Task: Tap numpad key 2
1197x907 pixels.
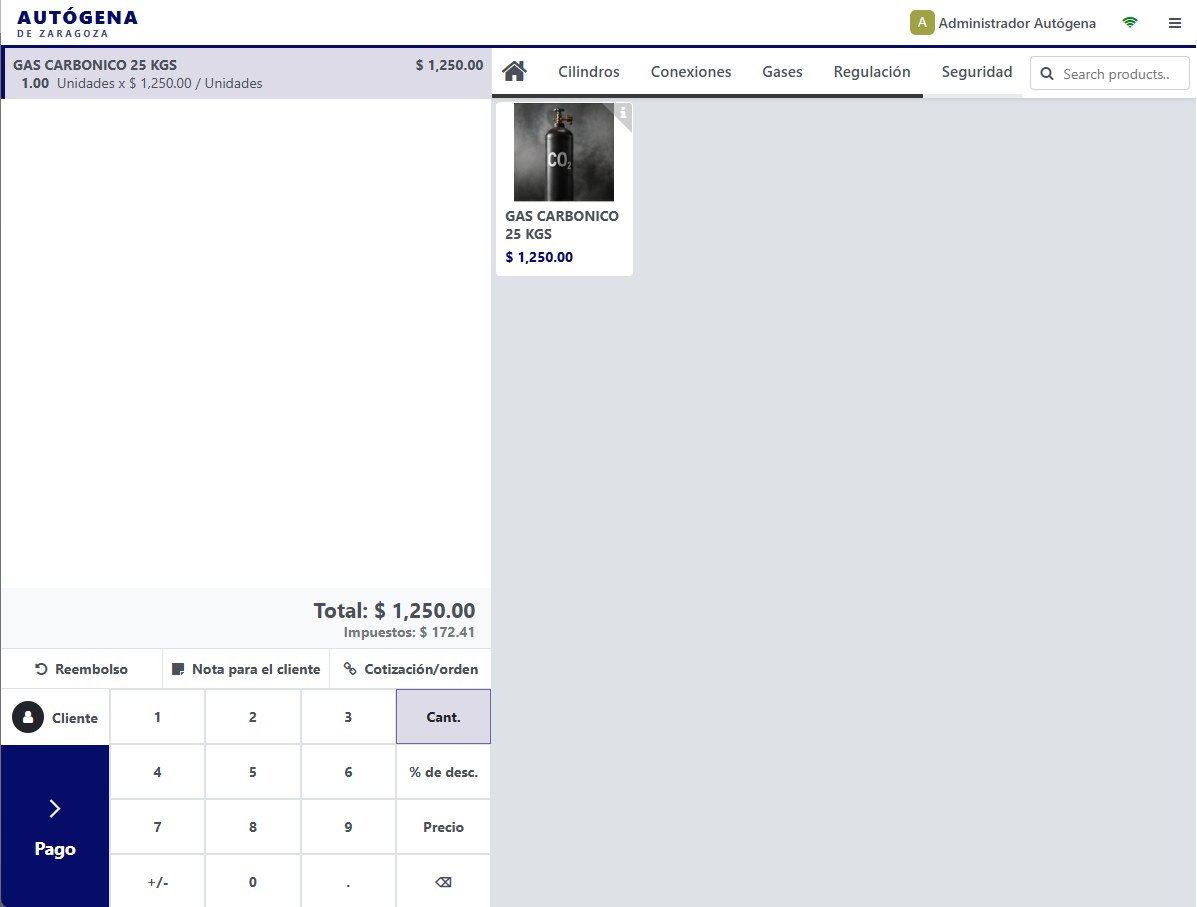Action: click(253, 717)
